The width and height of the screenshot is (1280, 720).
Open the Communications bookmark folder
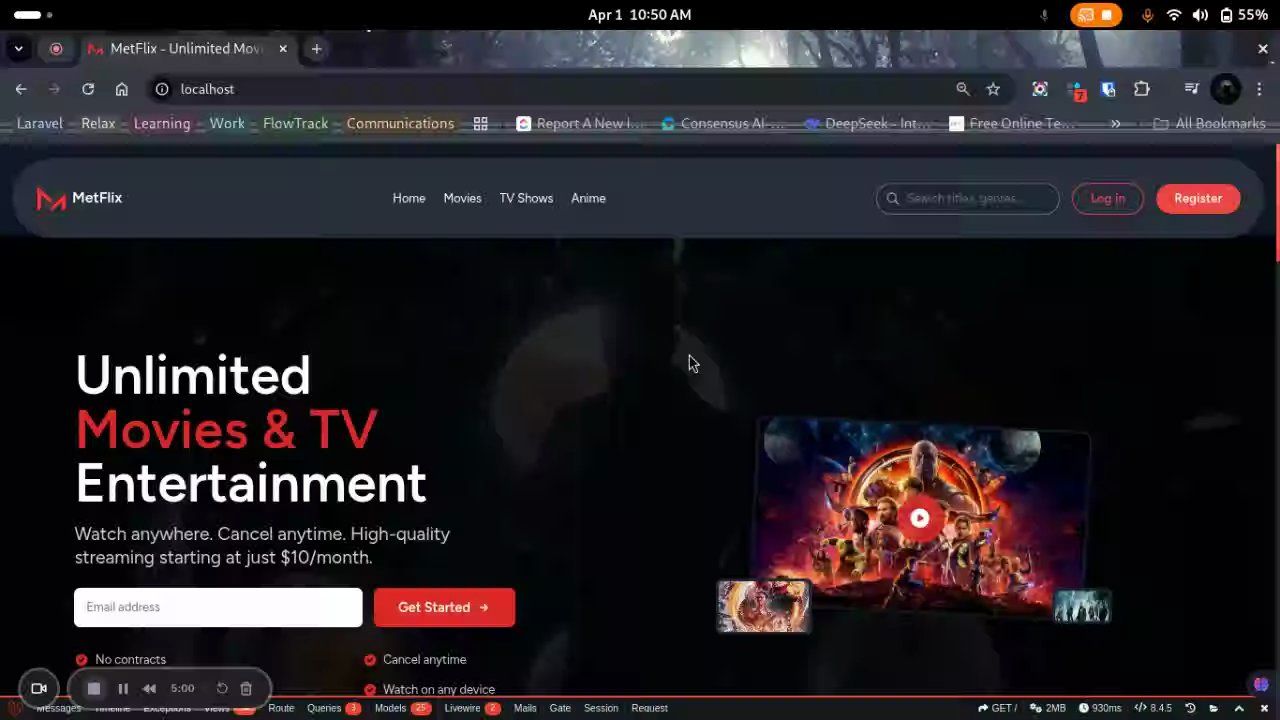[400, 123]
